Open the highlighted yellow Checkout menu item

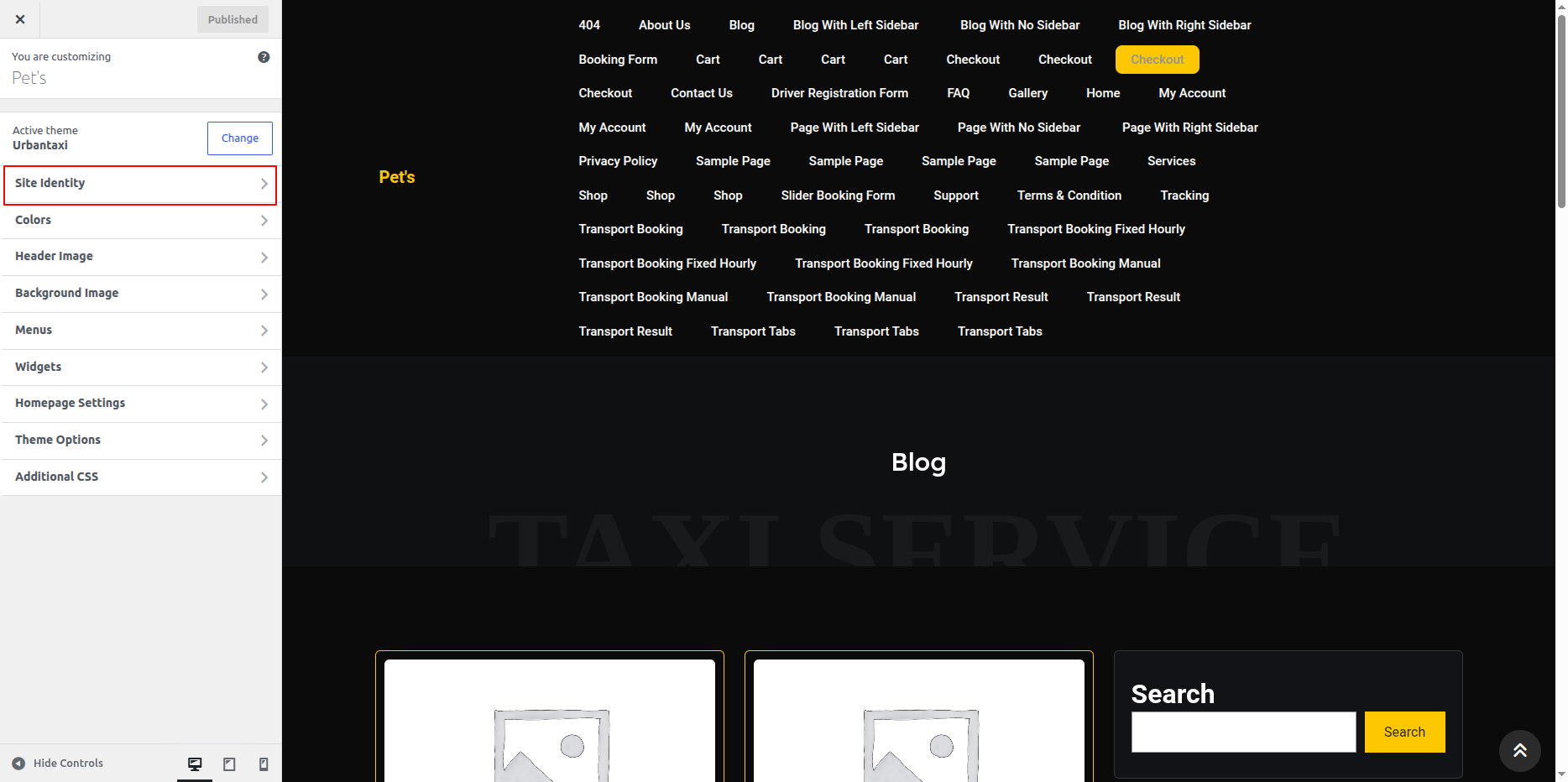point(1157,60)
